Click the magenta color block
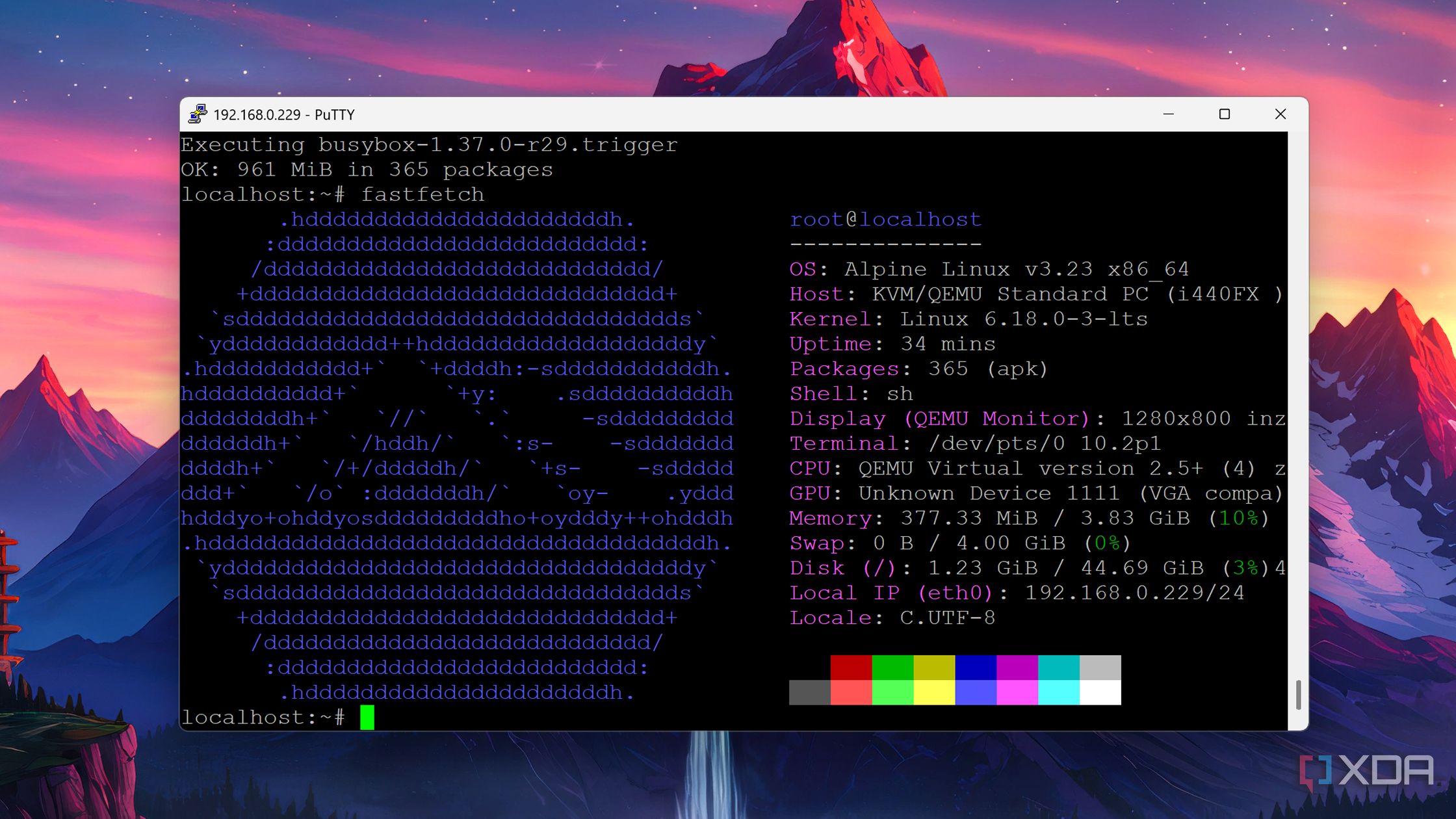1456x819 pixels. click(x=1017, y=668)
